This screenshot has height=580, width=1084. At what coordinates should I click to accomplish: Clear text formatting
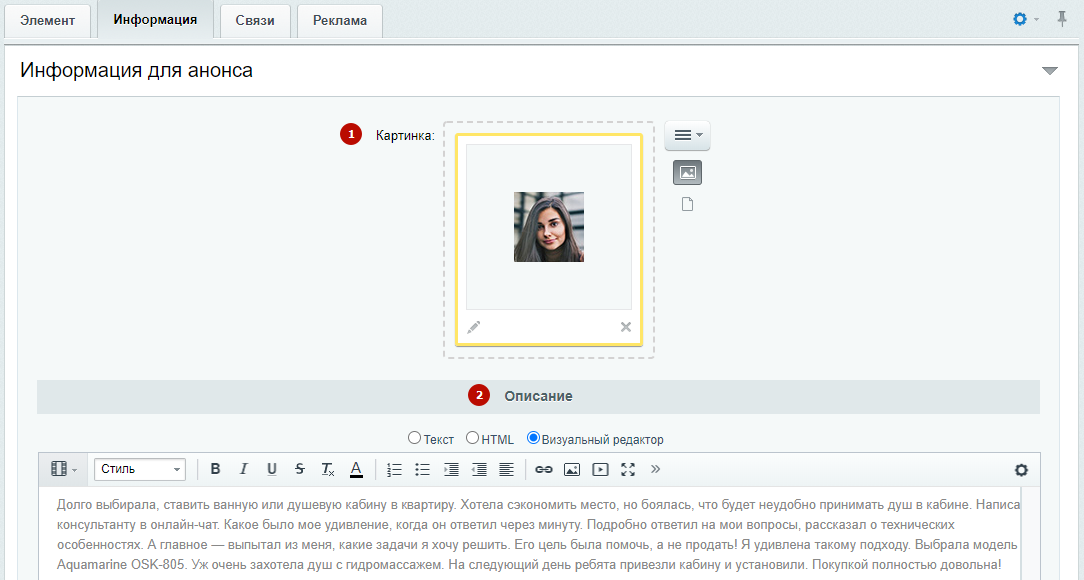(x=328, y=469)
